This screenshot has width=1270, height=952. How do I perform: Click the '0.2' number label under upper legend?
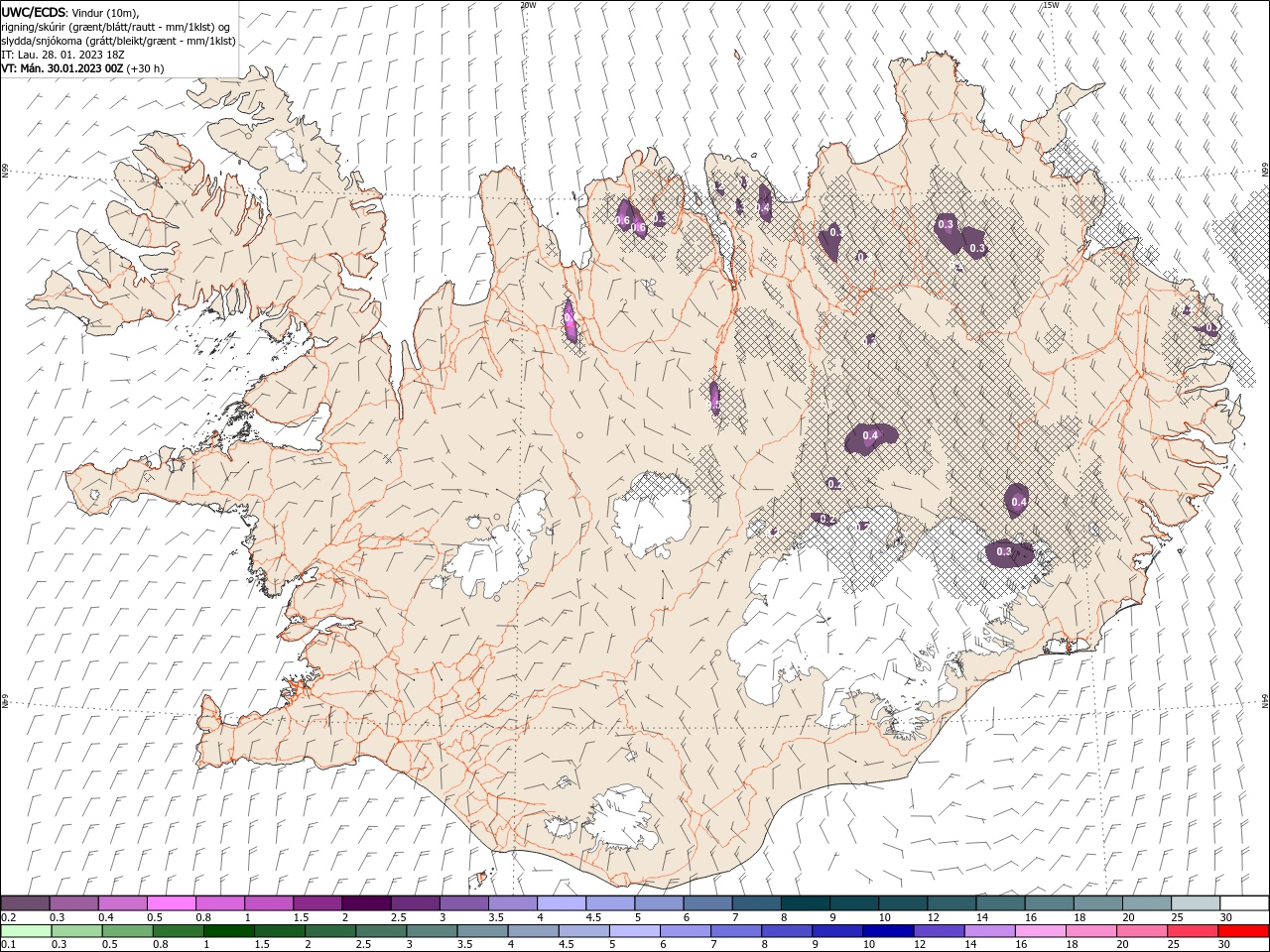[x=9, y=917]
